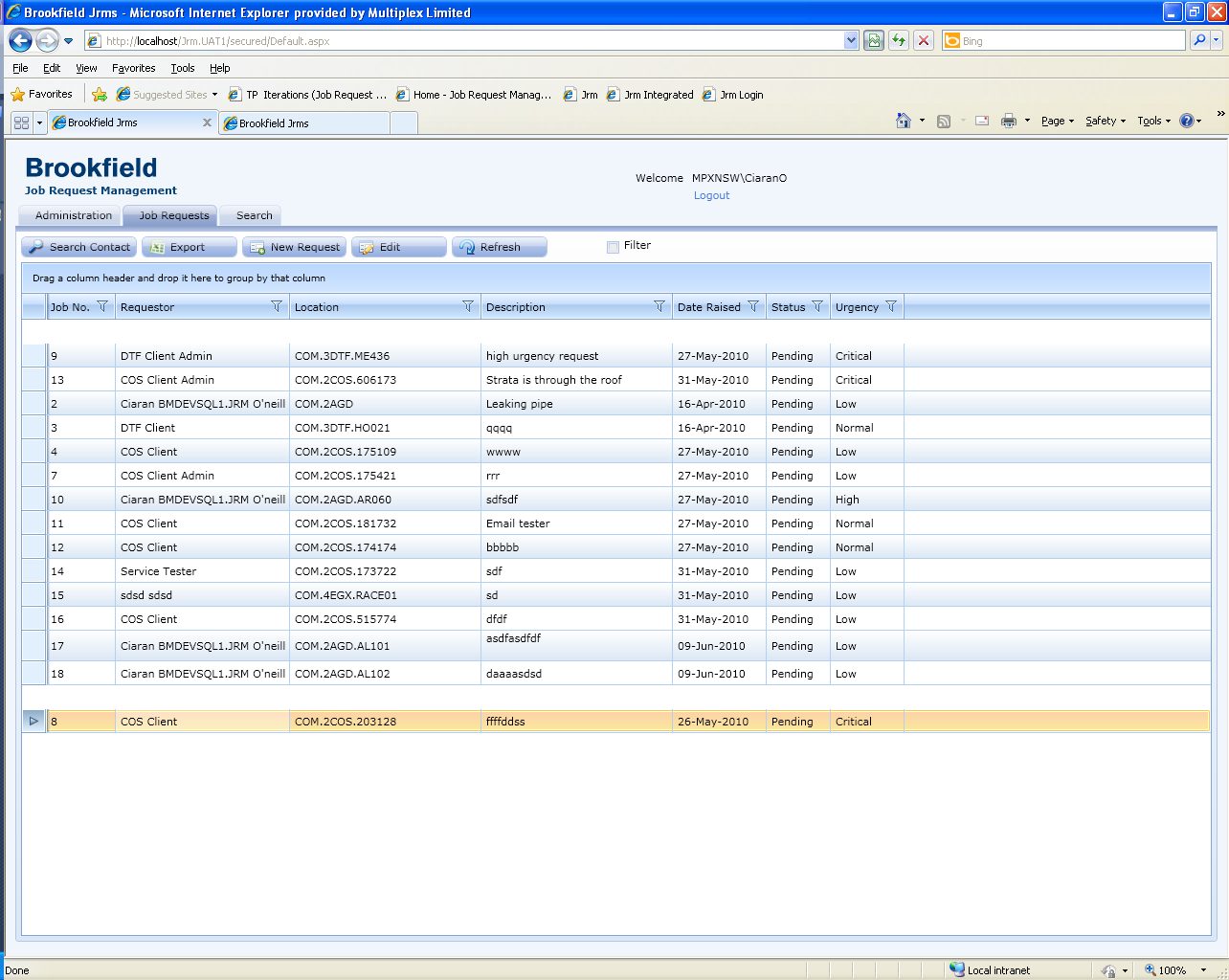Open the File menu
Viewport: 1229px width, 980px height.
[20, 68]
